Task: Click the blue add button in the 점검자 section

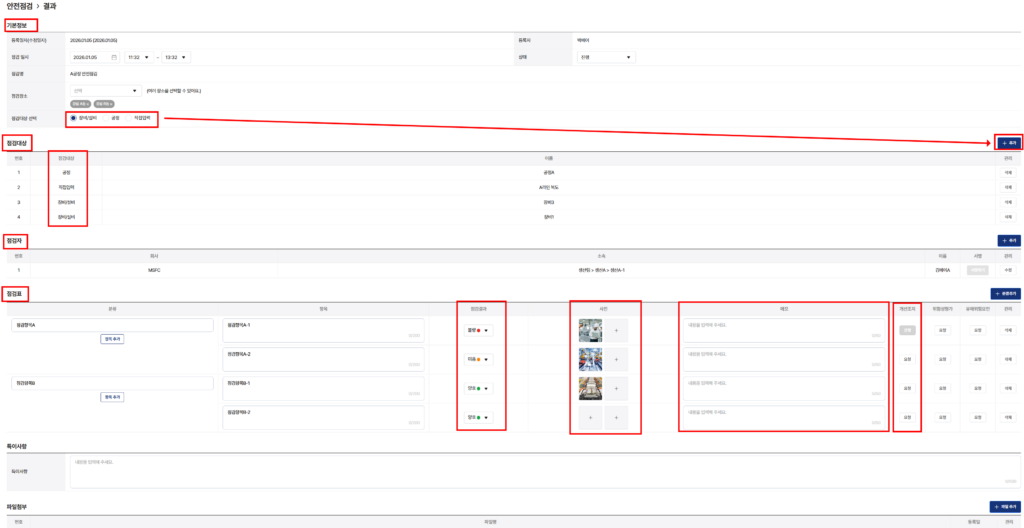Action: (1008, 240)
